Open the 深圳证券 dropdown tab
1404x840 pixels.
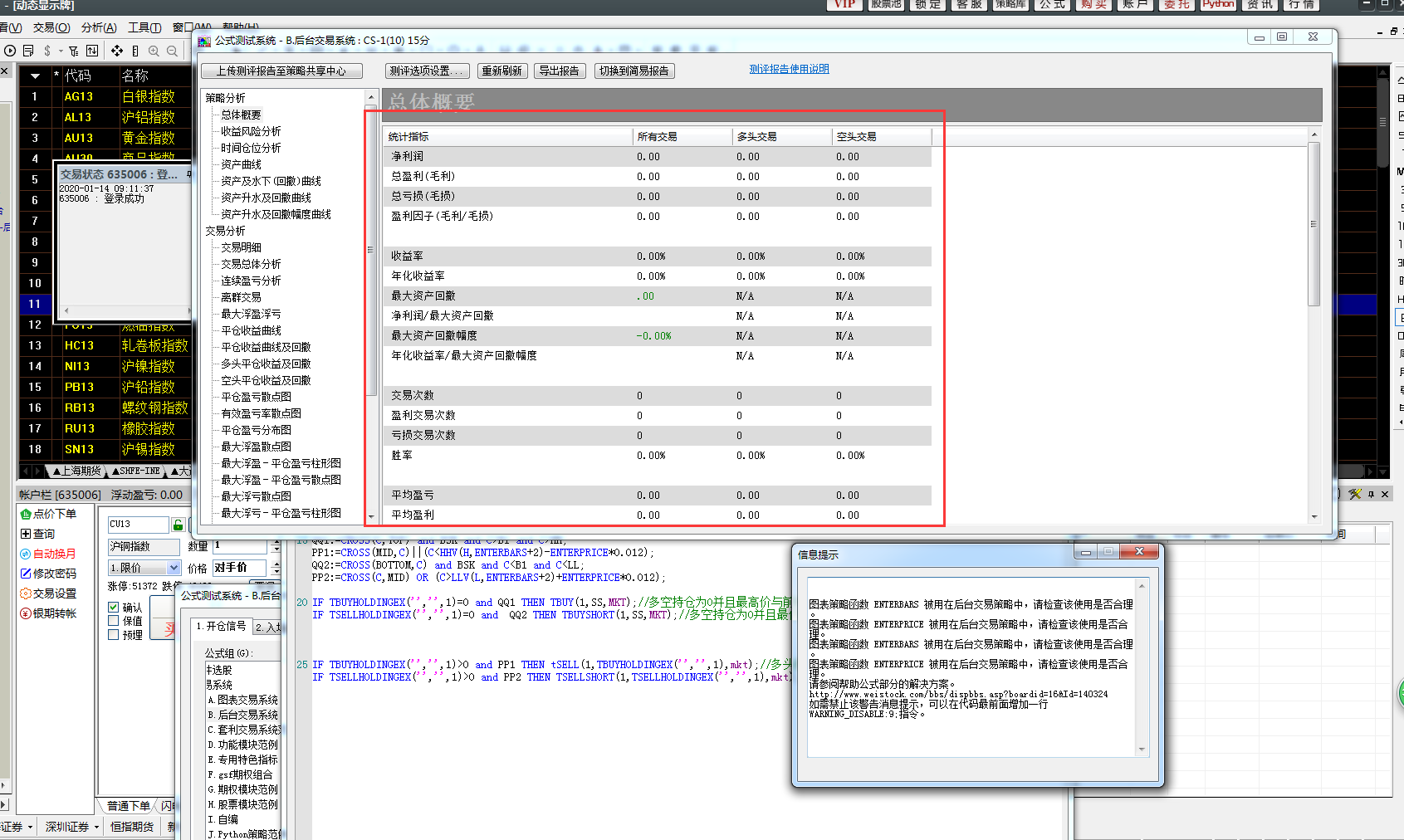(x=72, y=827)
